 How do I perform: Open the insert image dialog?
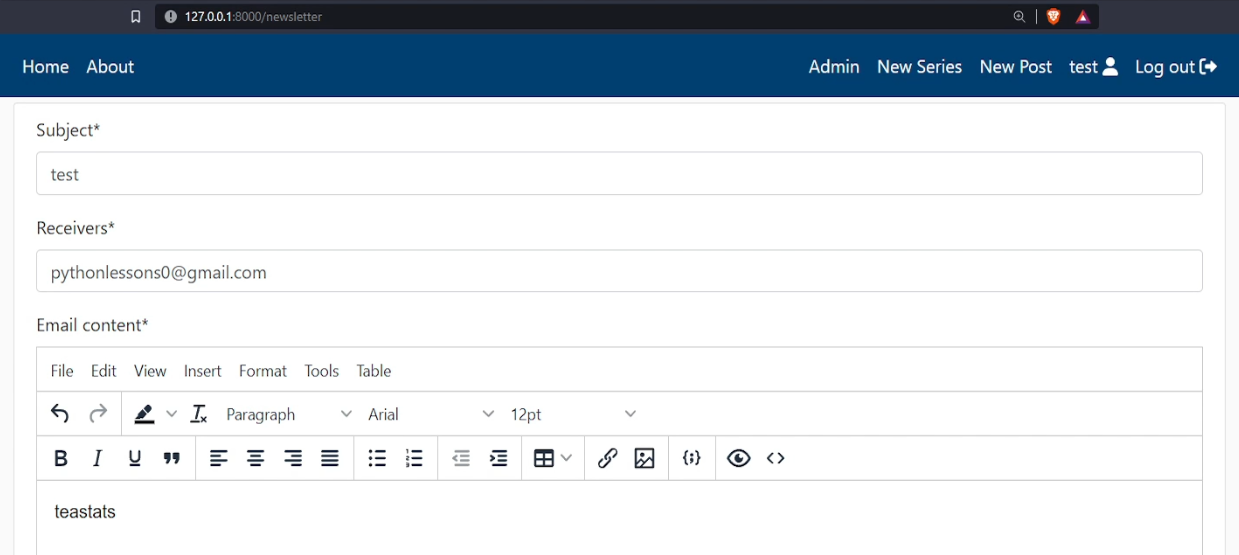[644, 458]
